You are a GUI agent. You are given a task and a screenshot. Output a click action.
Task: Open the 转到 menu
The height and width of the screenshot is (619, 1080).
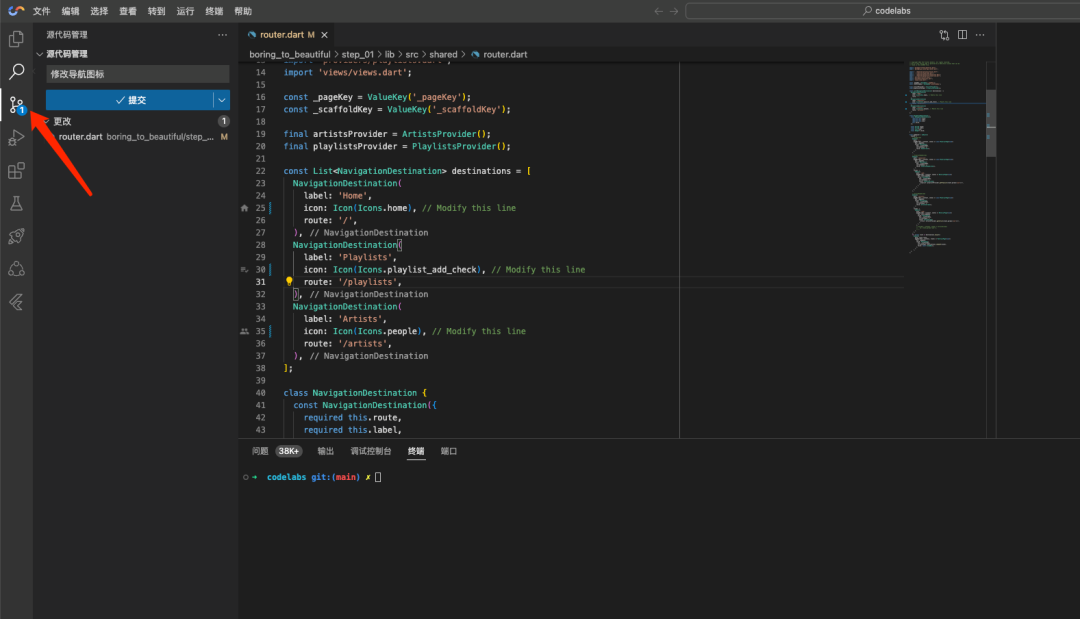point(156,11)
